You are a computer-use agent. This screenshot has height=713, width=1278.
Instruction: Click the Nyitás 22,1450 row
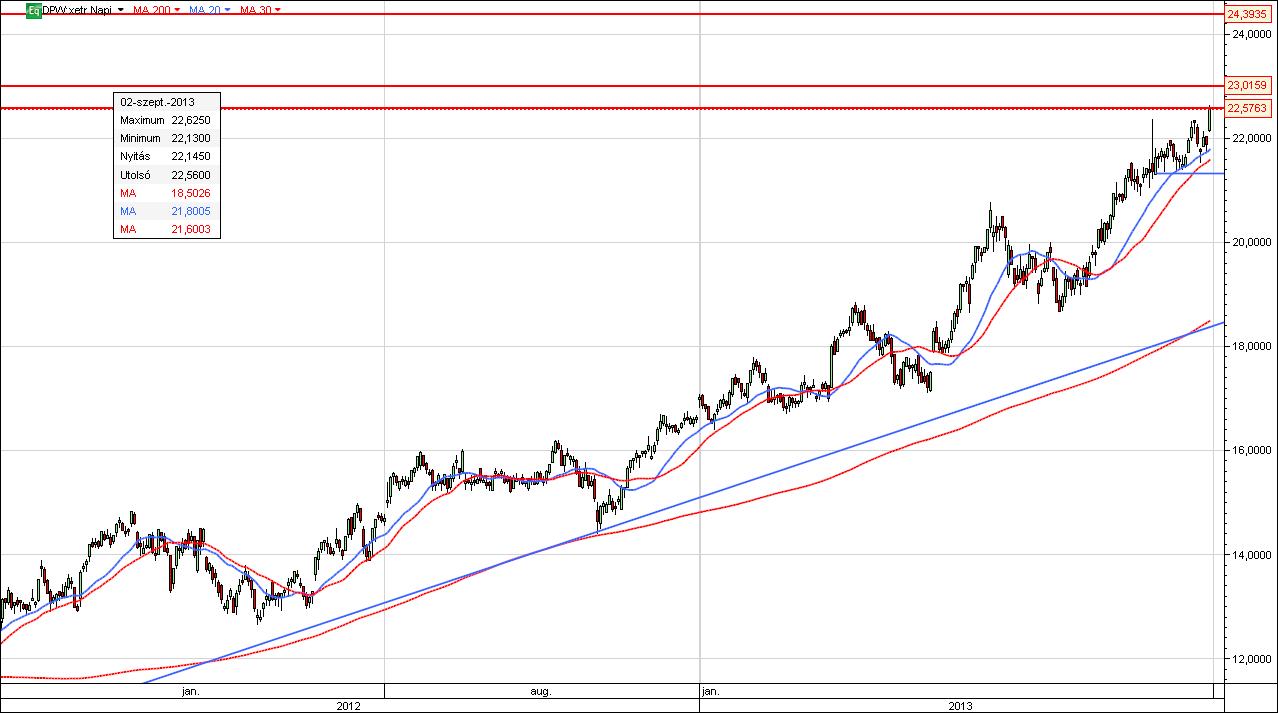coord(166,156)
